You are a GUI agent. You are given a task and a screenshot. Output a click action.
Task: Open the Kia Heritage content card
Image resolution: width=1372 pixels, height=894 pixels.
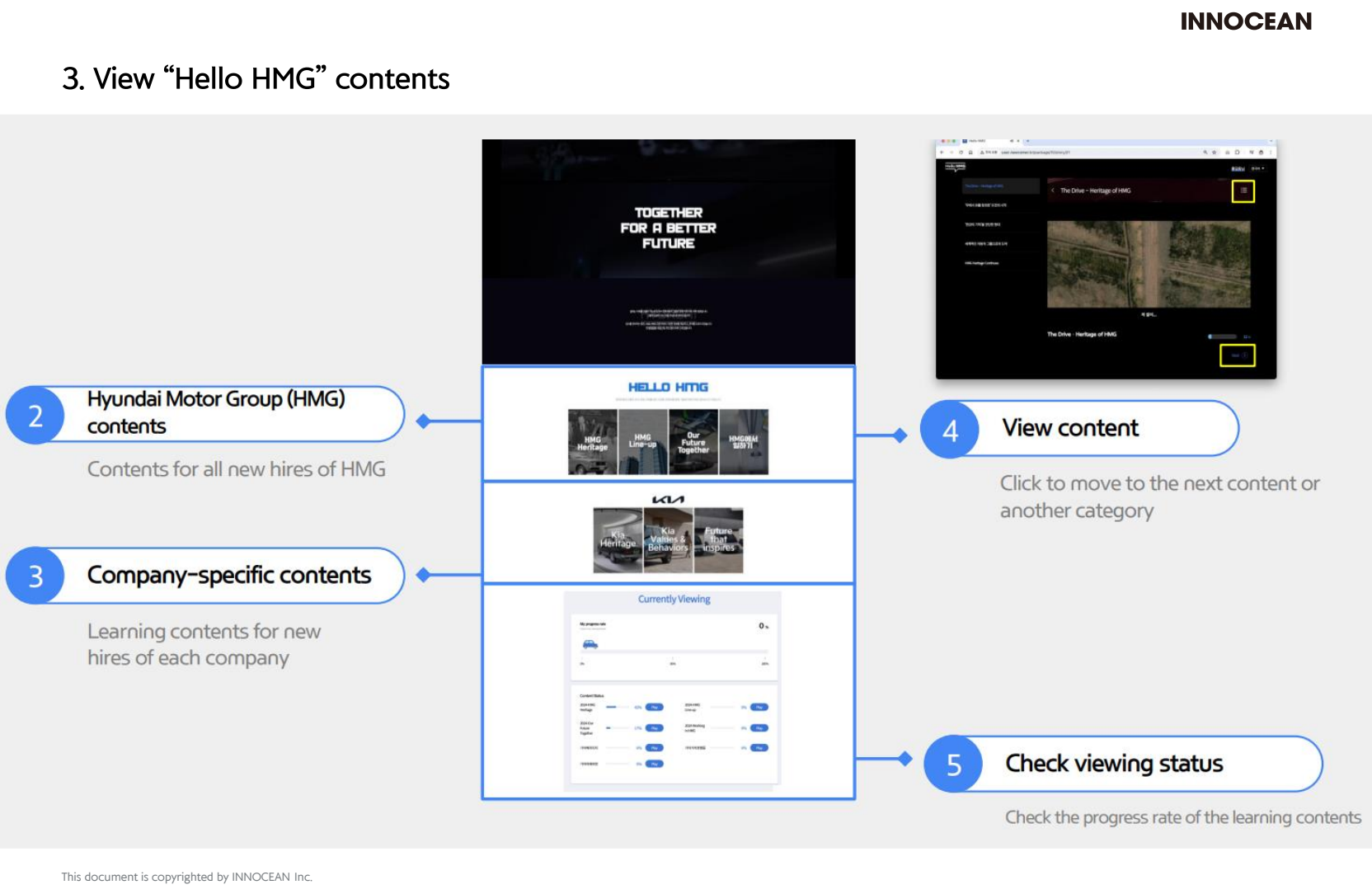point(618,540)
